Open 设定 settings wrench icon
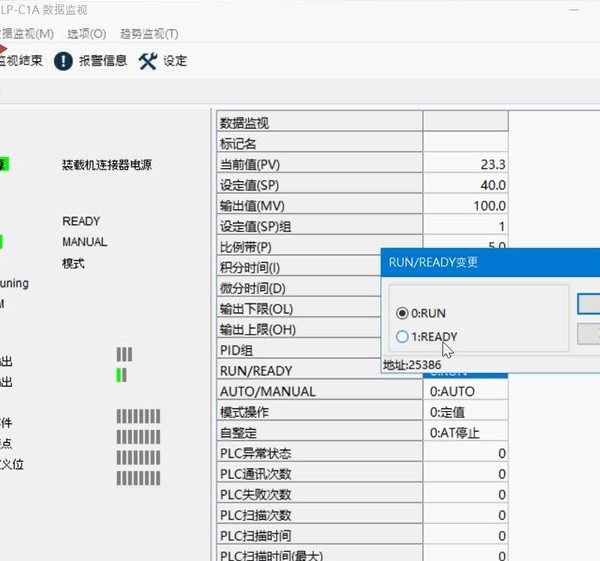This screenshot has width=600, height=561. pos(148,61)
